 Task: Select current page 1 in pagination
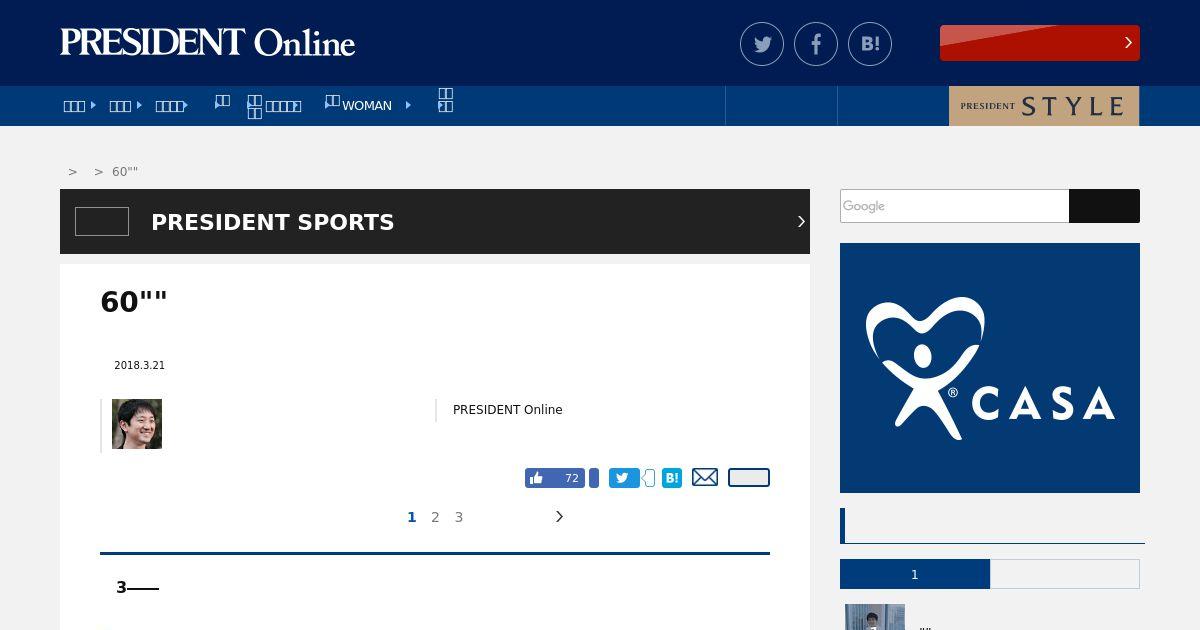[411, 517]
